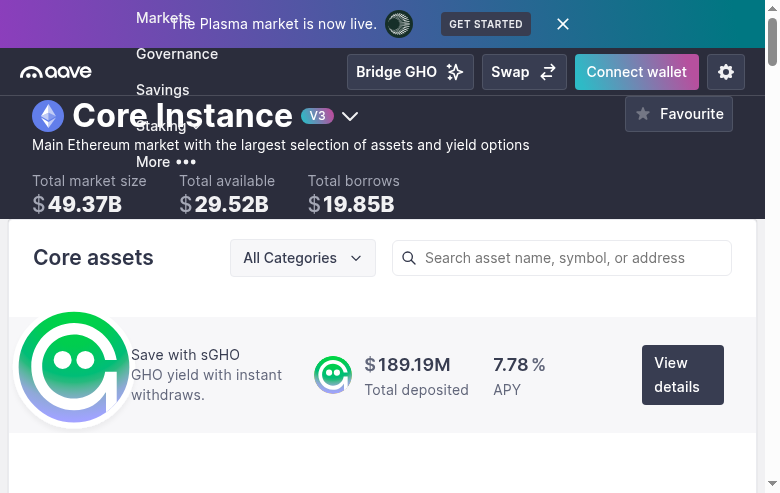Open the Swap dialog

(x=524, y=72)
